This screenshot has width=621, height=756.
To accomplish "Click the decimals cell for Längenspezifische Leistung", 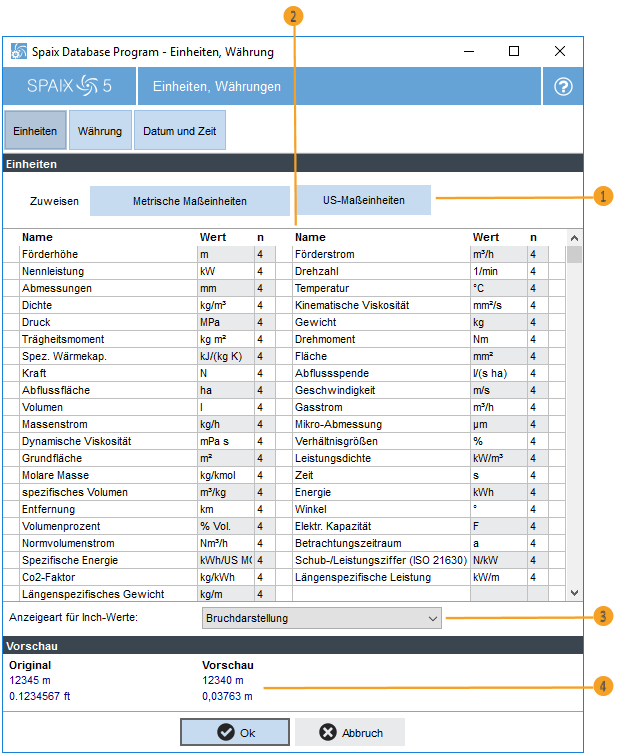I will point(538,577).
